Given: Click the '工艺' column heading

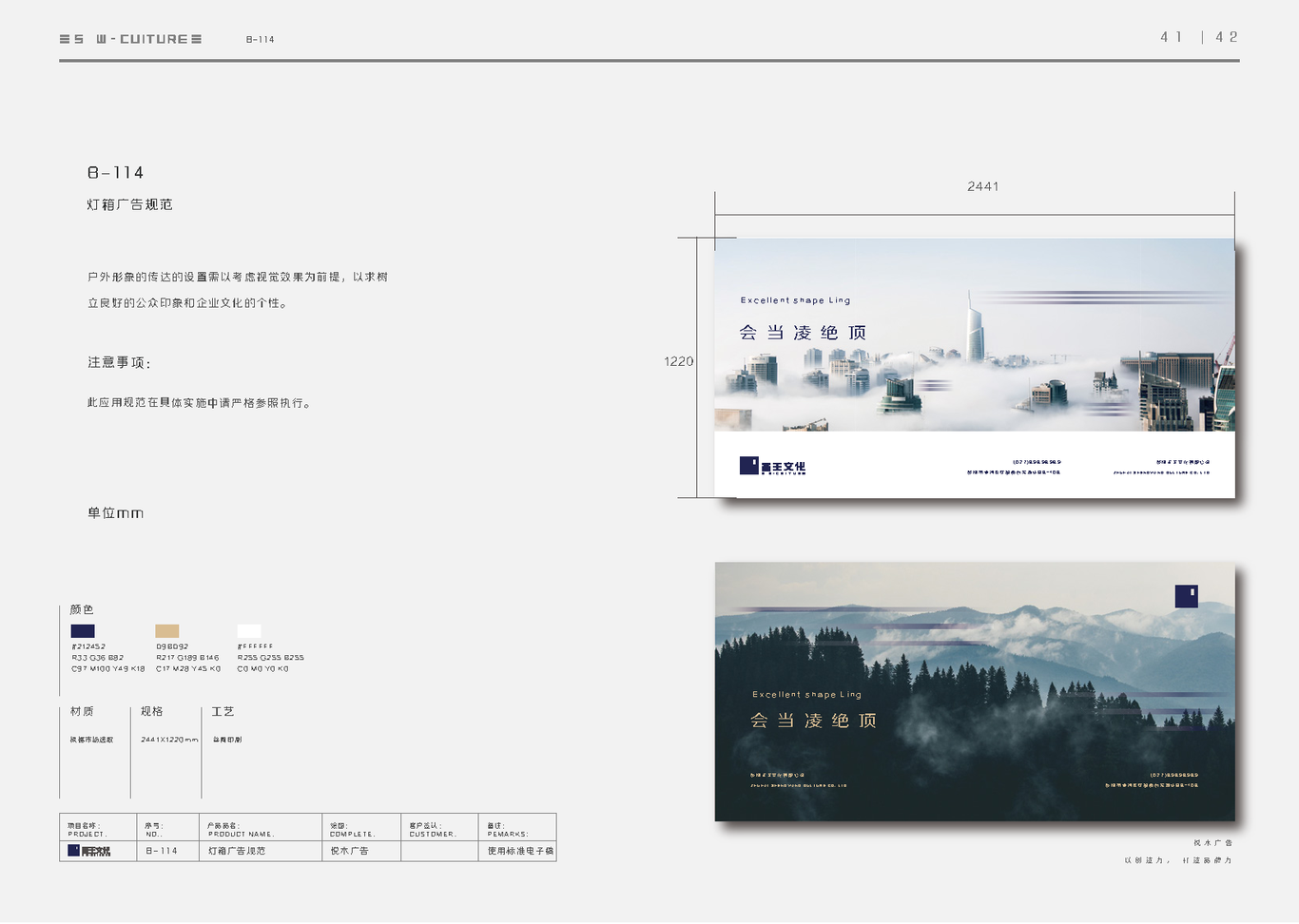Looking at the screenshot, I should [223, 711].
